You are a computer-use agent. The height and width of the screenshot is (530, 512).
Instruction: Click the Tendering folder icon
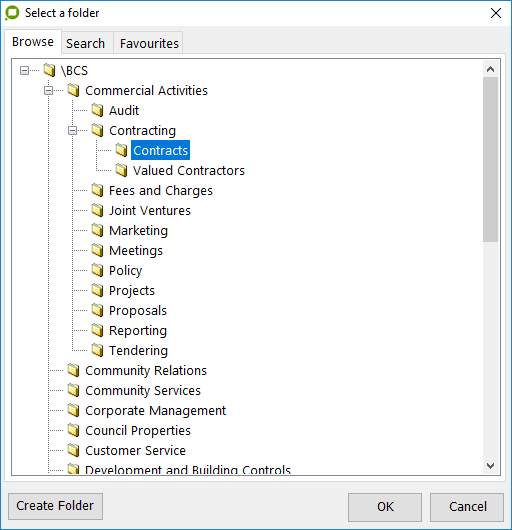coord(97,350)
